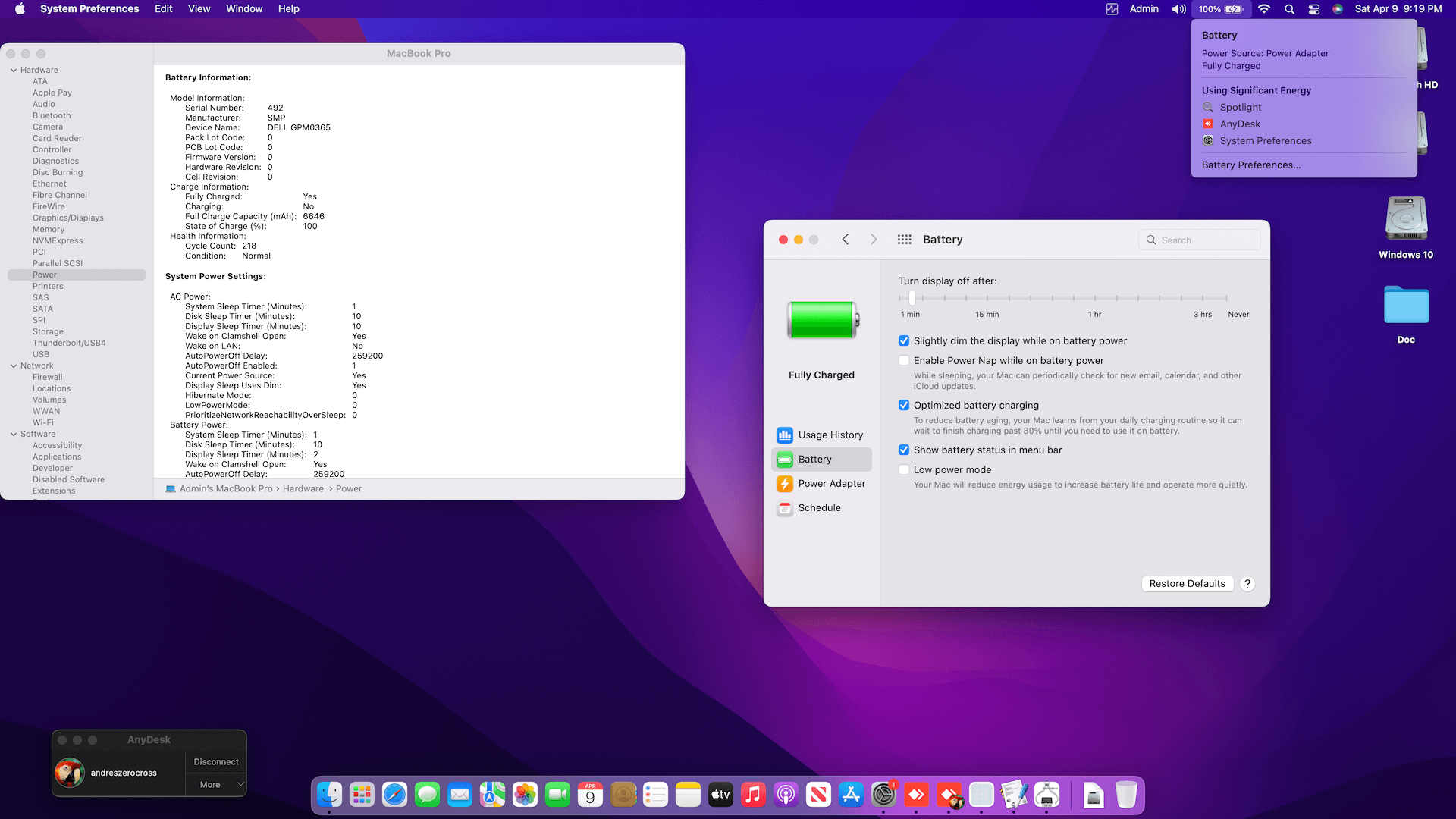Expand the AnyDesk More dropdown
This screenshot has width=1456, height=819.
(216, 785)
